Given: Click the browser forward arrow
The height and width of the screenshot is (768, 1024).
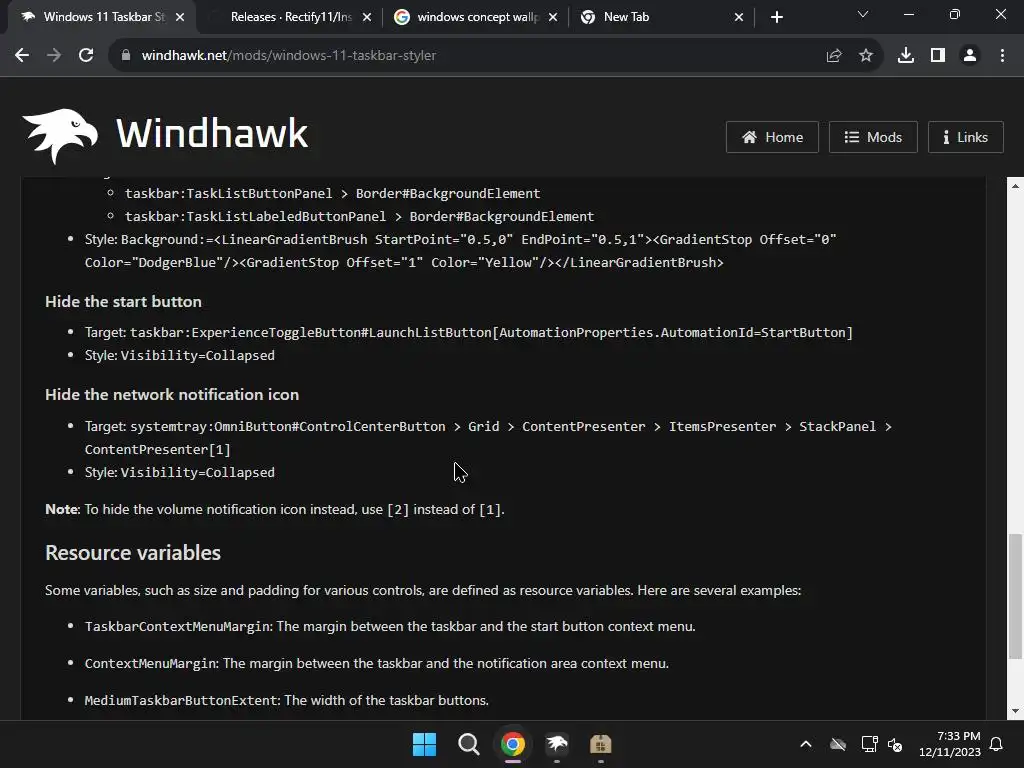Looking at the screenshot, I should 54,56.
